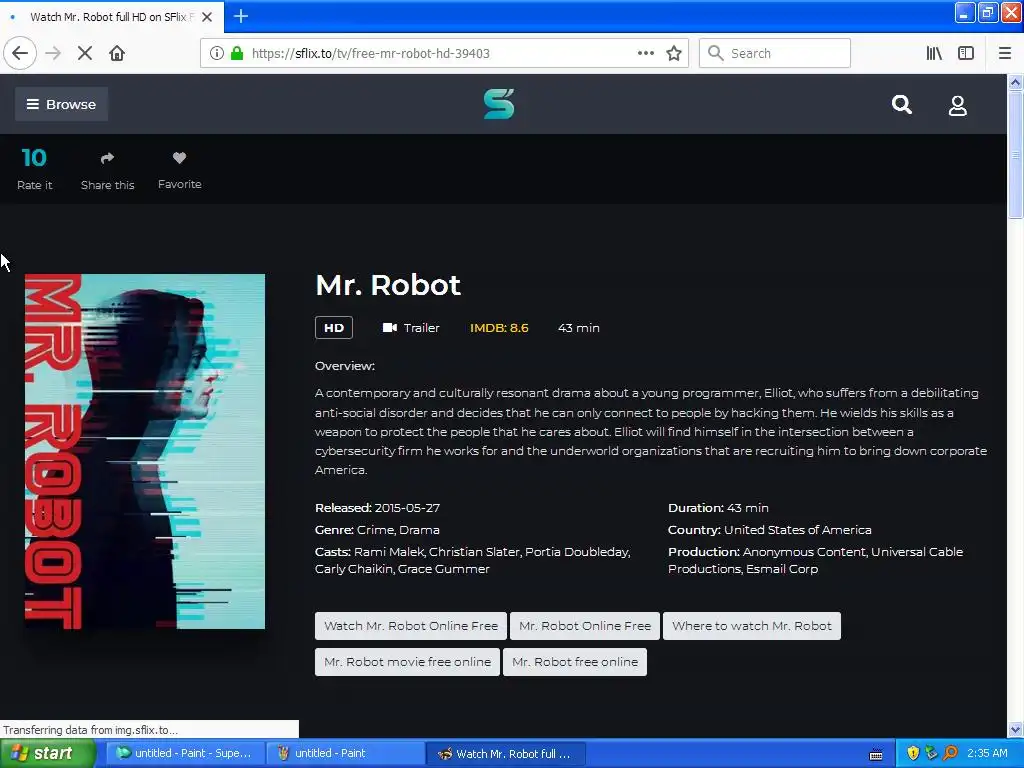Click the browser forward arrow
Viewport: 1024px width, 768px height.
(53, 53)
